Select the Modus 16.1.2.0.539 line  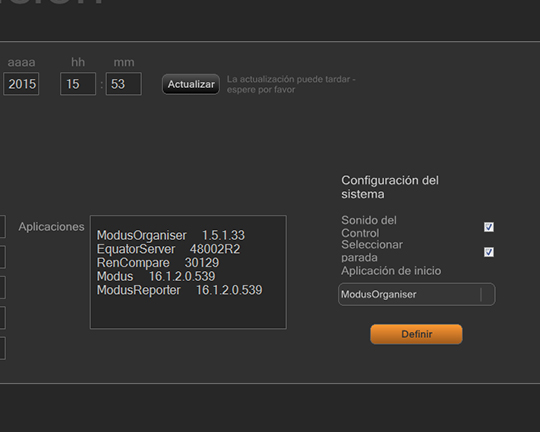click(x=156, y=276)
